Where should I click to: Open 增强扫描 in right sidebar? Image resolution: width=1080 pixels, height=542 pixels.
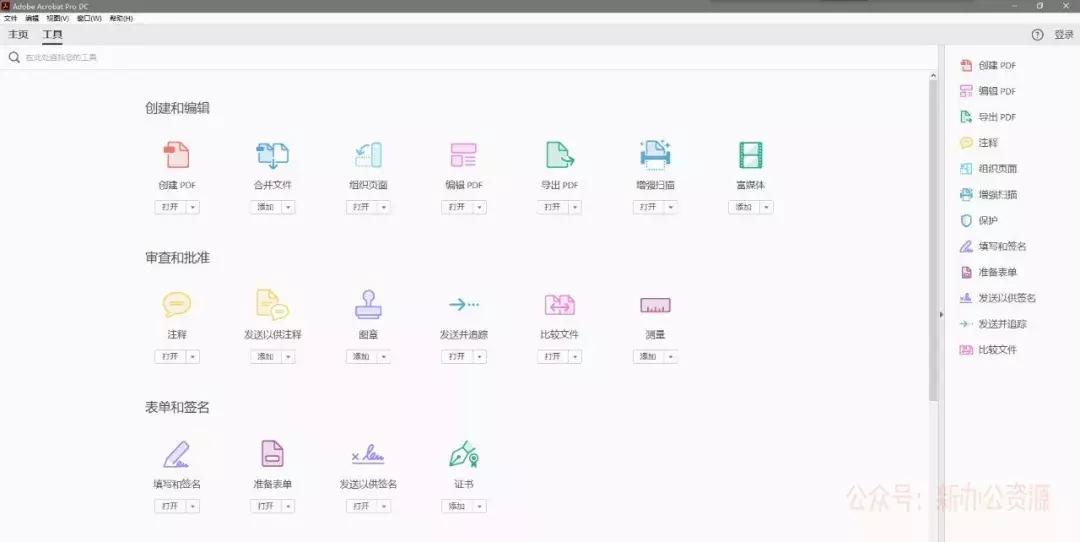(988, 194)
